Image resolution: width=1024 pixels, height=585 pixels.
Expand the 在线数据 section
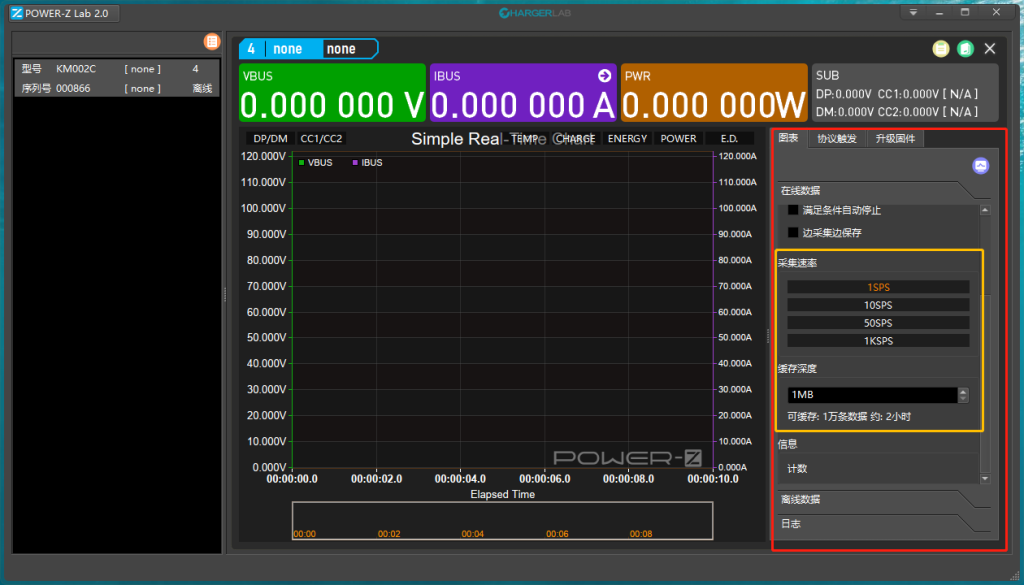882,191
